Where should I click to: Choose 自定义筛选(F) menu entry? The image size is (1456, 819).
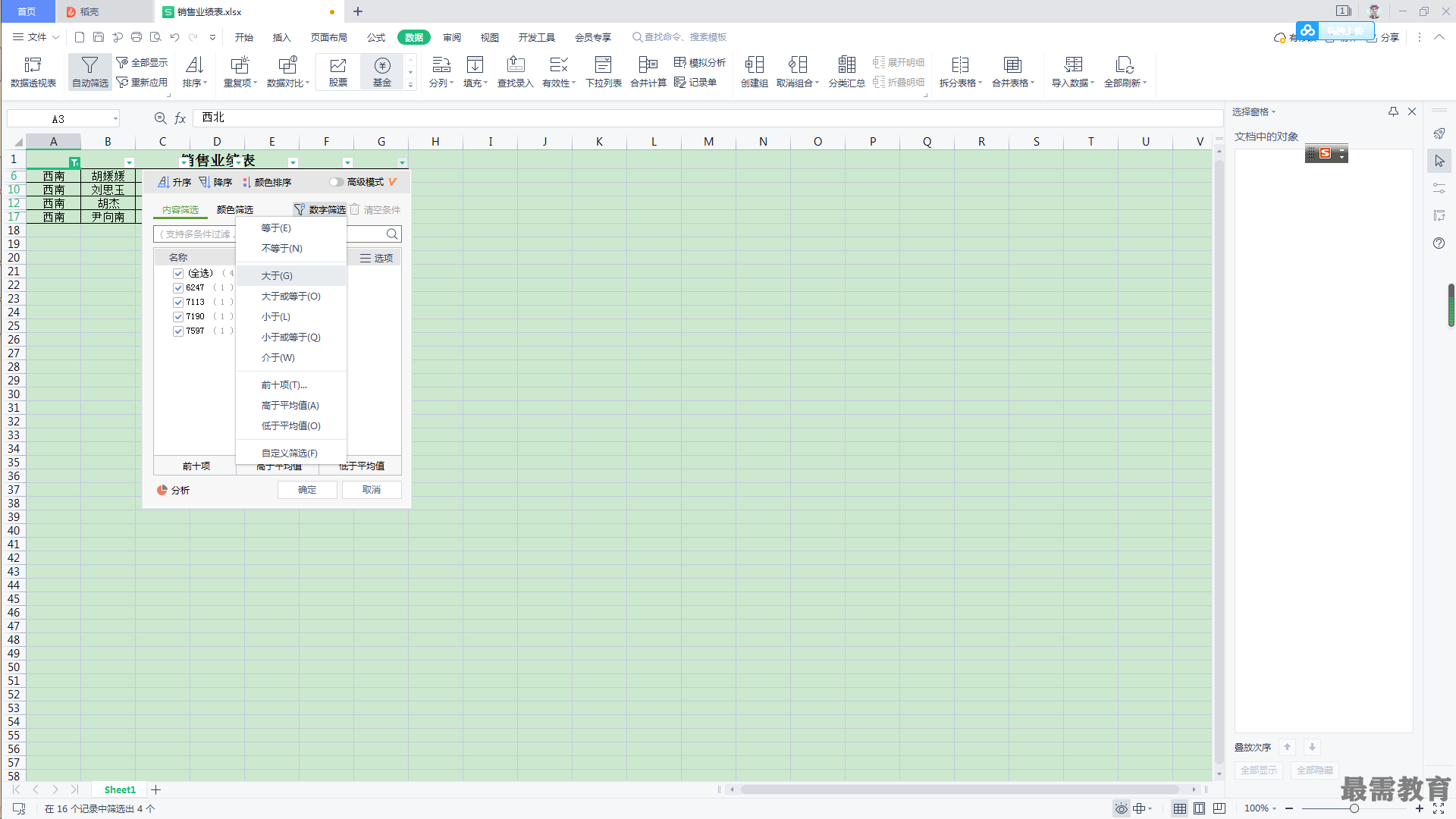(291, 453)
